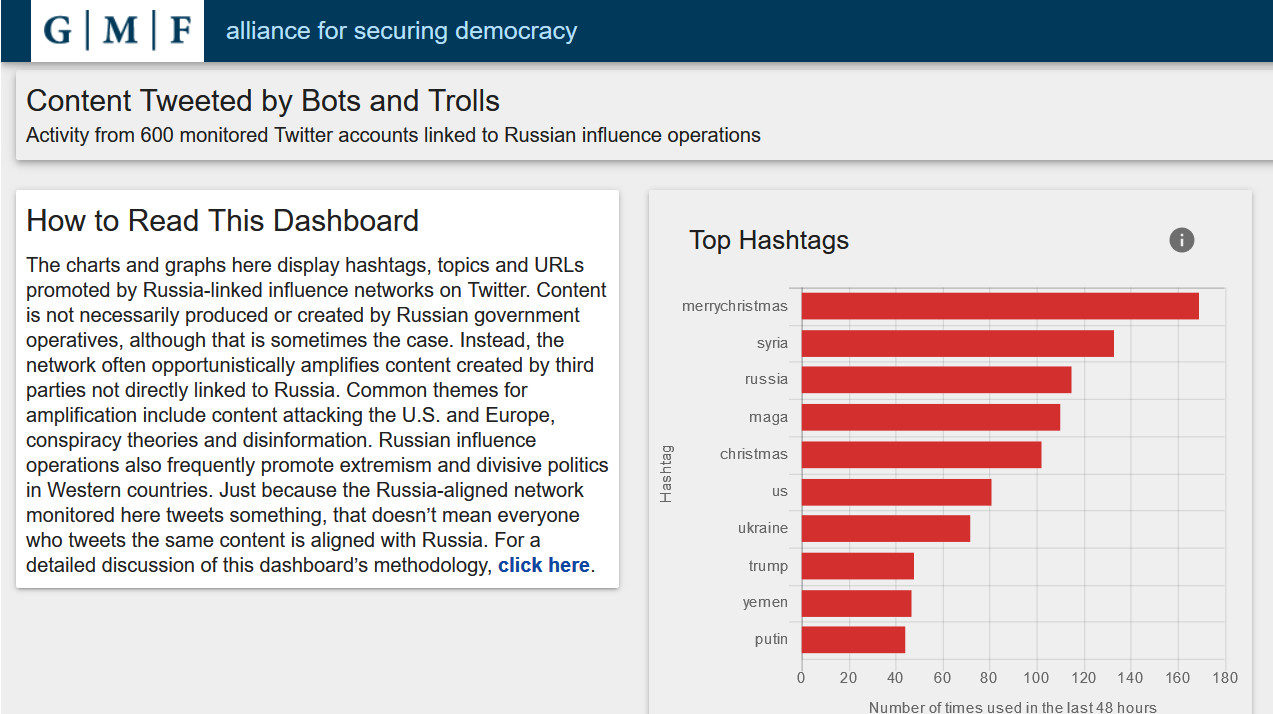Click the ukraine hashtag bar
This screenshot has width=1273, height=714.
click(886, 529)
